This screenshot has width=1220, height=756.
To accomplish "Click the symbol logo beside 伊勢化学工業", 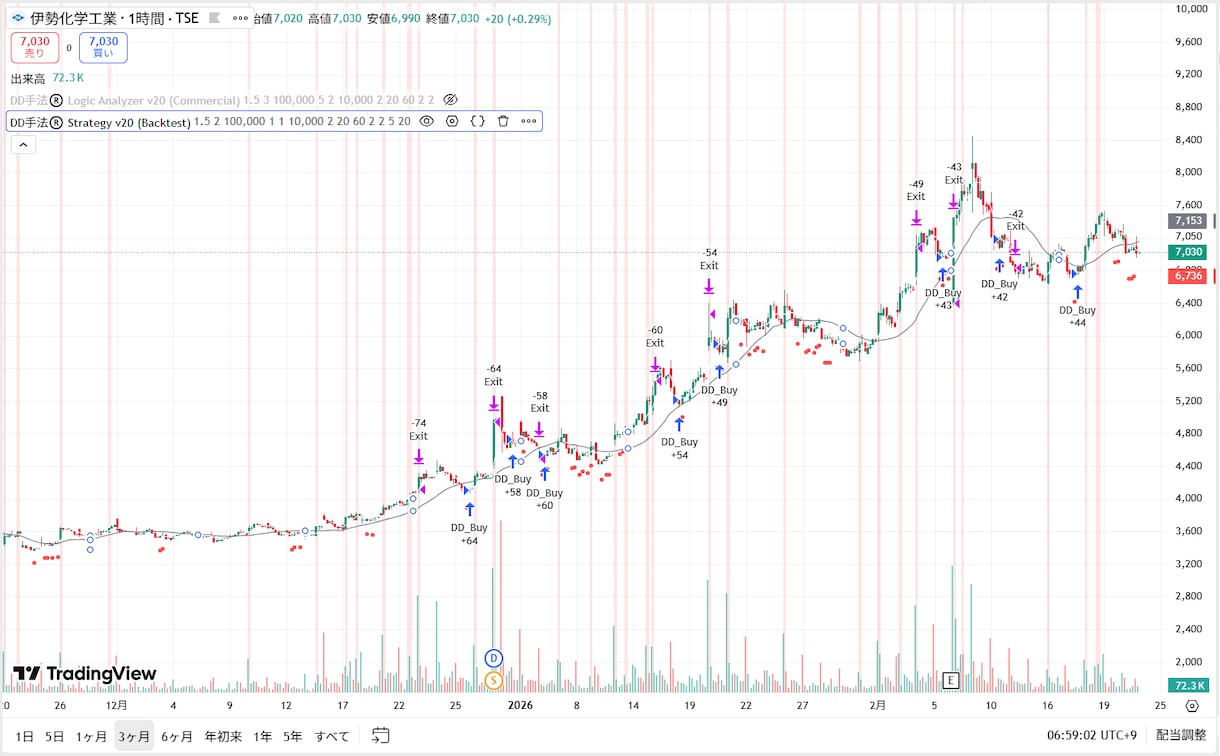I will coord(18,18).
